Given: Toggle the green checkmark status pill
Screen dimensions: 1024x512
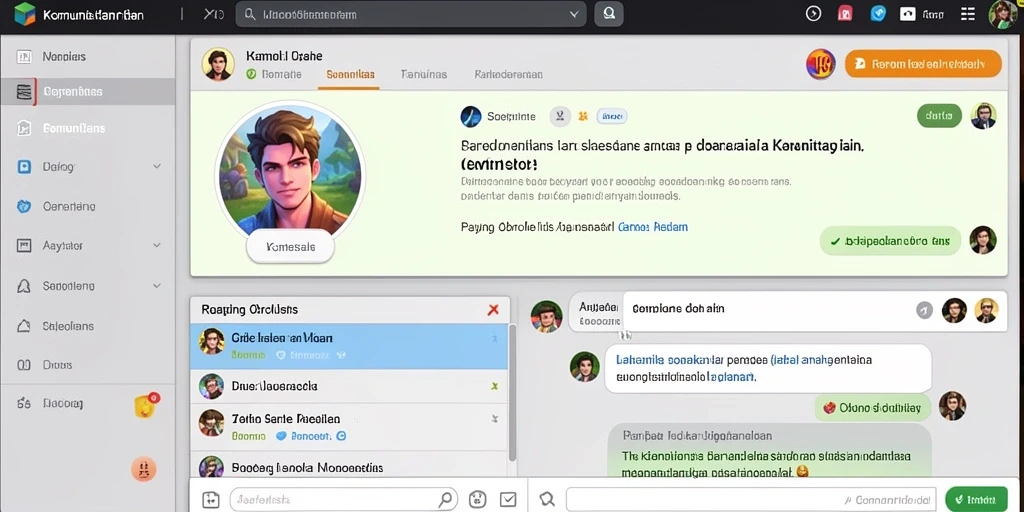Looking at the screenshot, I should [x=889, y=241].
